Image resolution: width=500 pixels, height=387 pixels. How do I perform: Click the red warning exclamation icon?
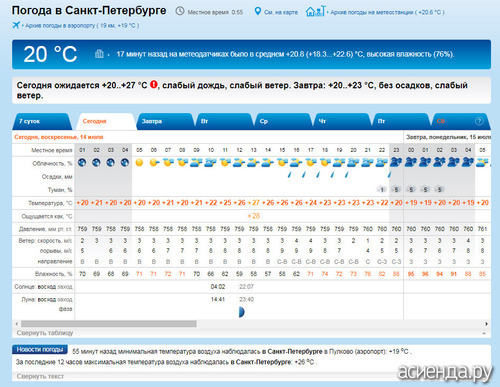point(153,85)
